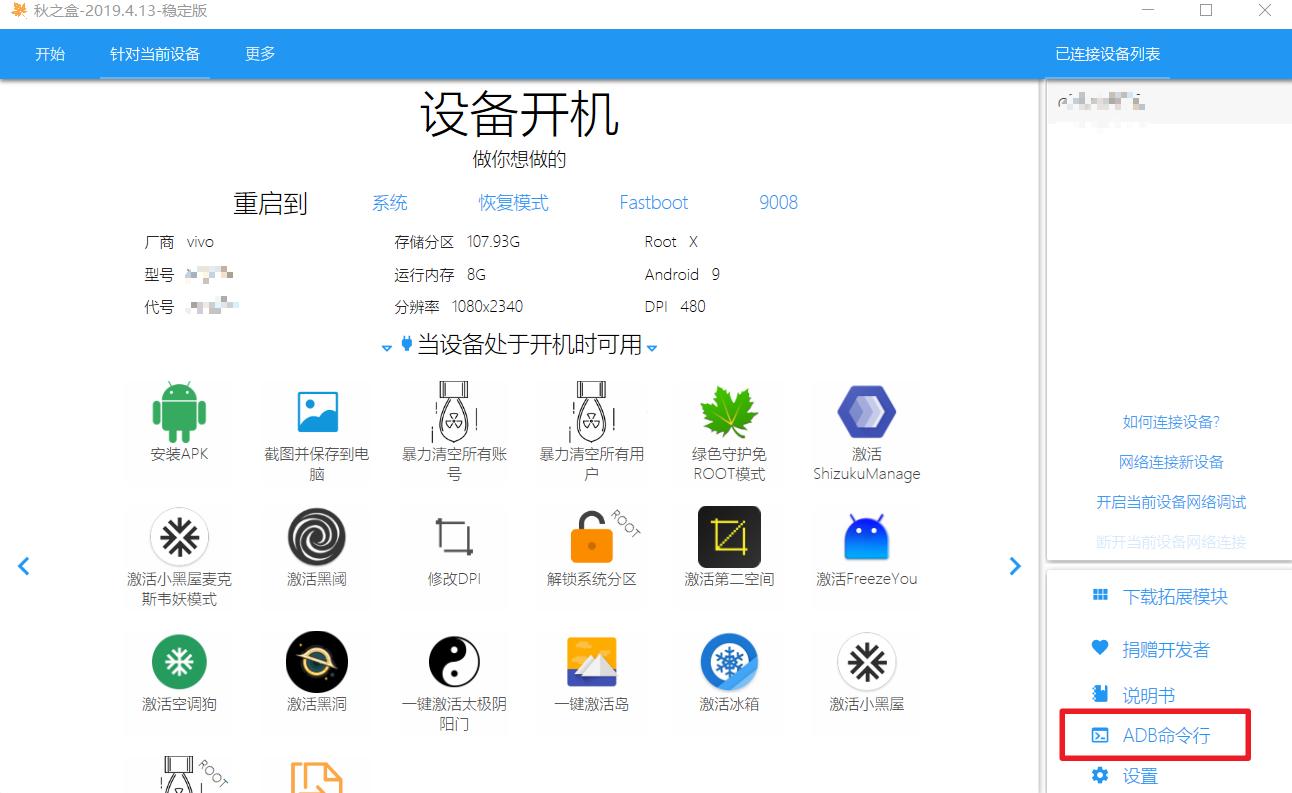Expand the chevron left of 当设备处于开机时可用
The height and width of the screenshot is (793, 1292).
tap(387, 348)
